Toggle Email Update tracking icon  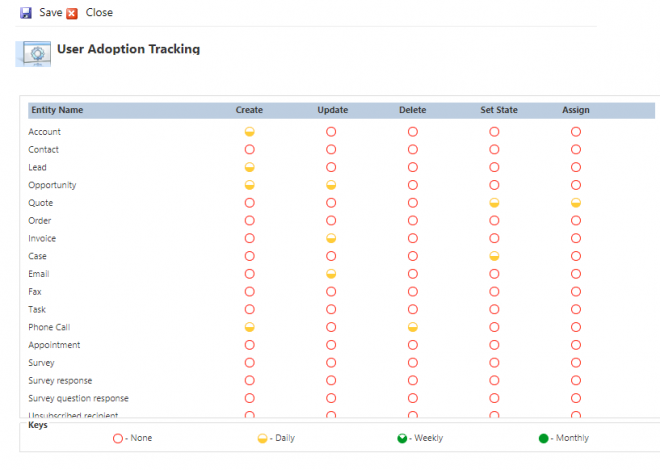tap(331, 274)
